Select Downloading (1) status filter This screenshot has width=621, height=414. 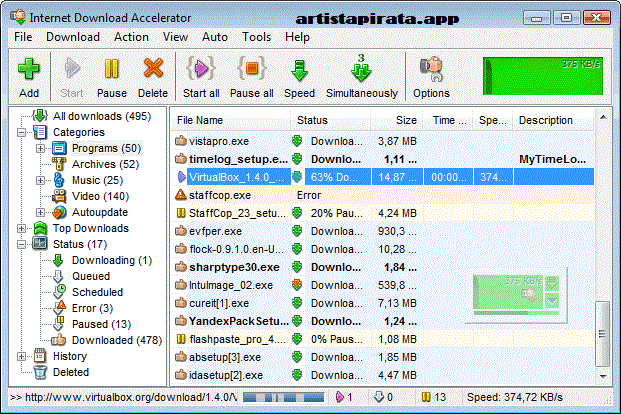click(112, 260)
